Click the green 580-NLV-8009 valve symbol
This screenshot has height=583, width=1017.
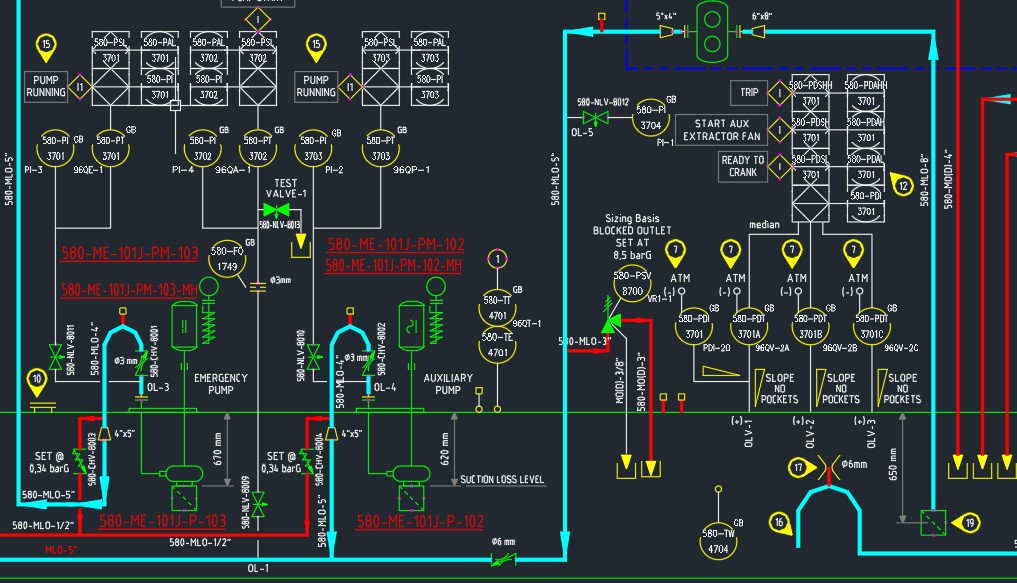tap(259, 505)
